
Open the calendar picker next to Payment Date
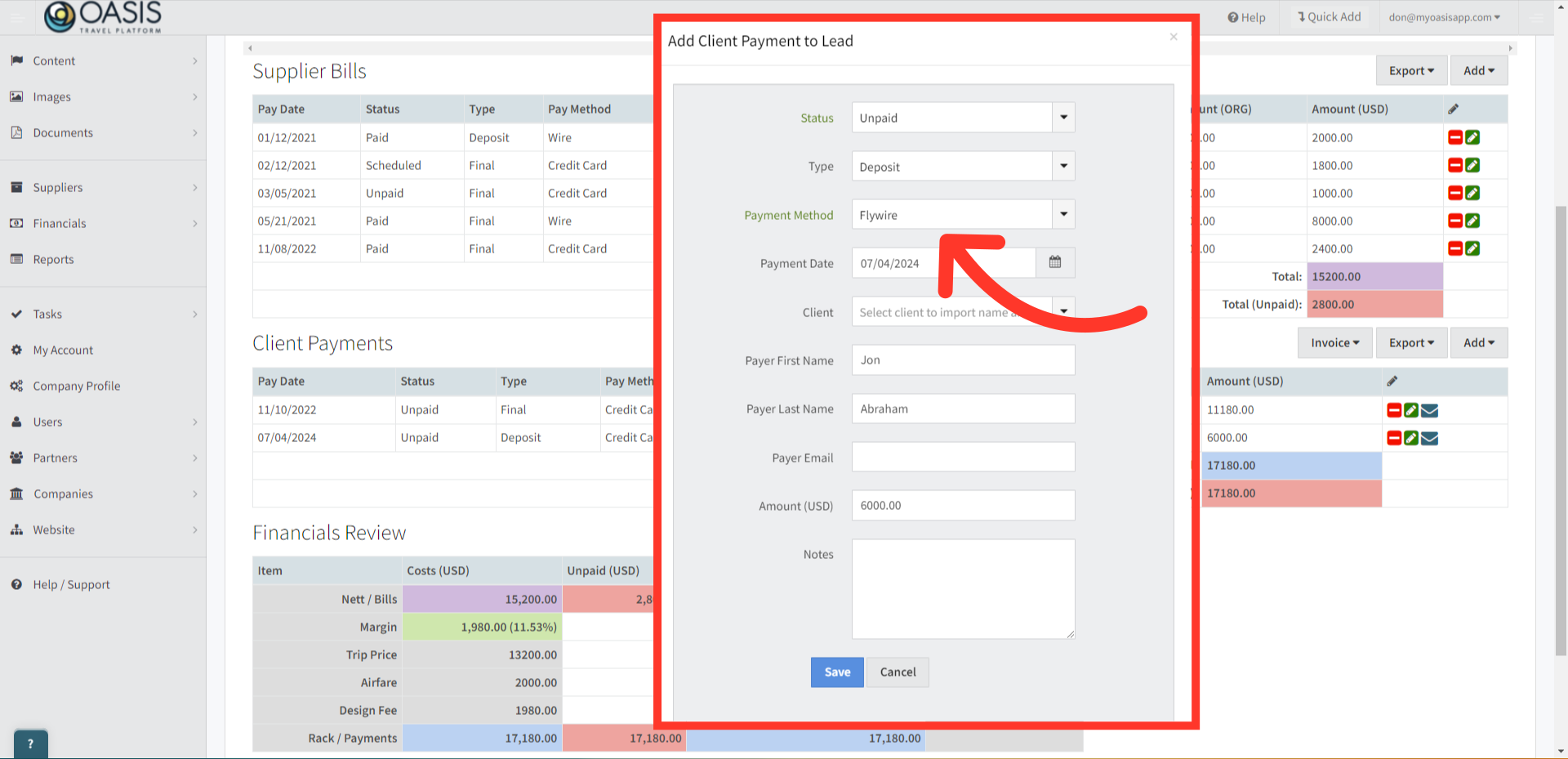1054,262
